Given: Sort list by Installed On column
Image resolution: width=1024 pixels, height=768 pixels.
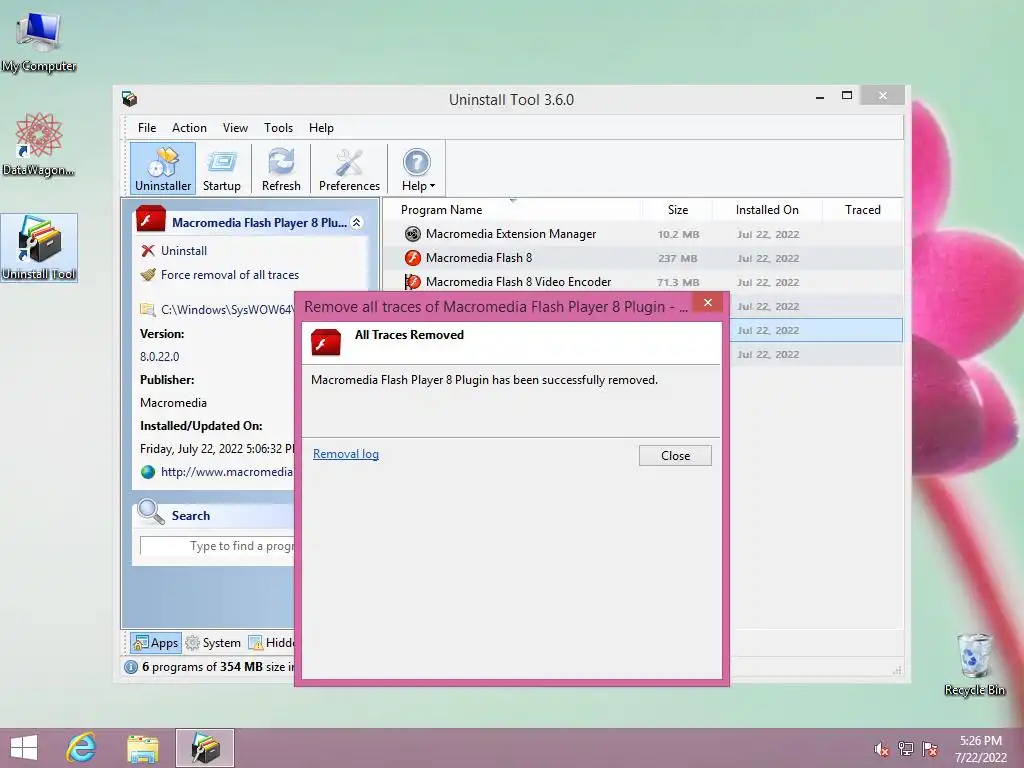Looking at the screenshot, I should [767, 210].
